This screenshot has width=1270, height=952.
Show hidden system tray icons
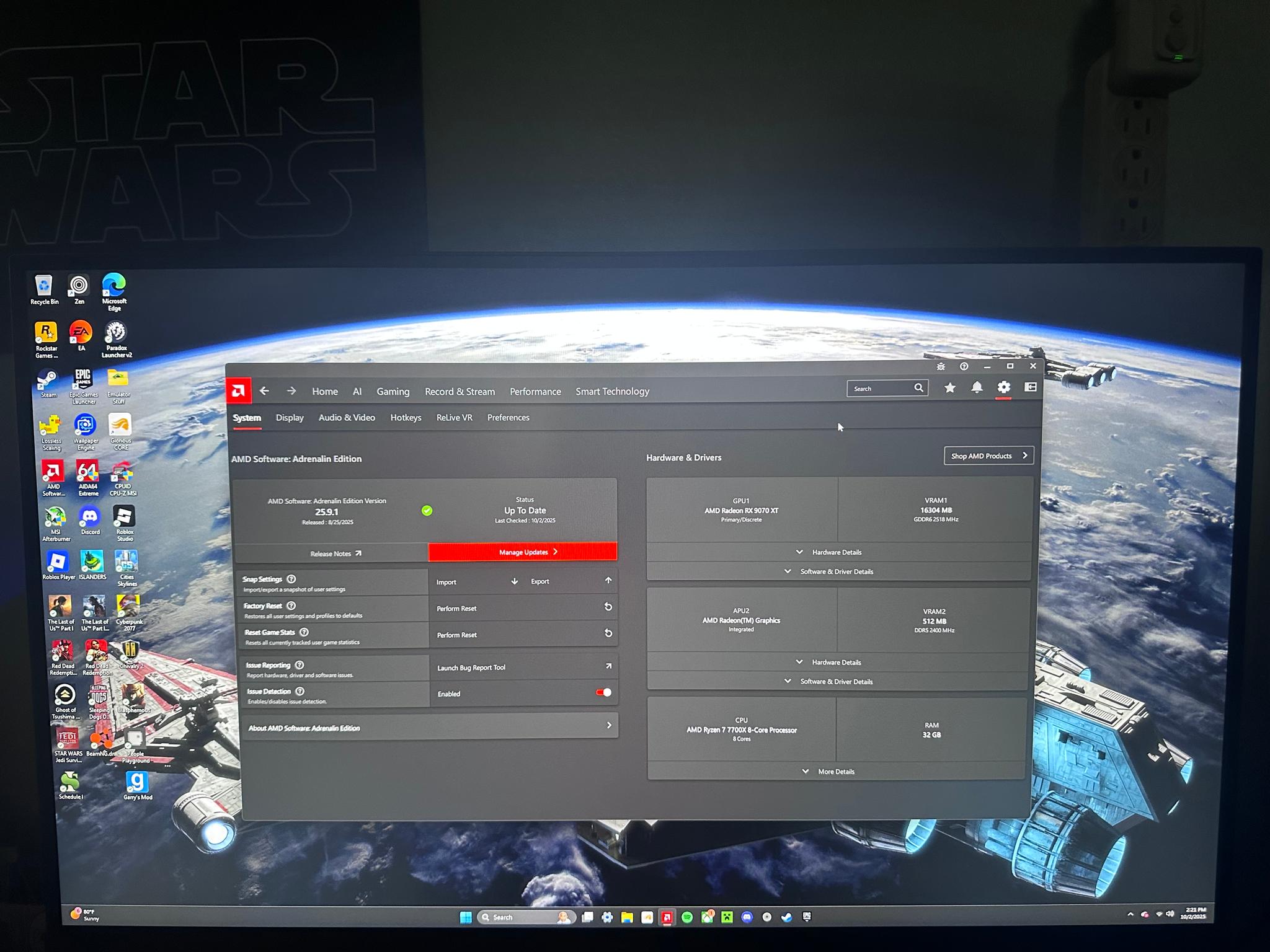(x=1130, y=914)
